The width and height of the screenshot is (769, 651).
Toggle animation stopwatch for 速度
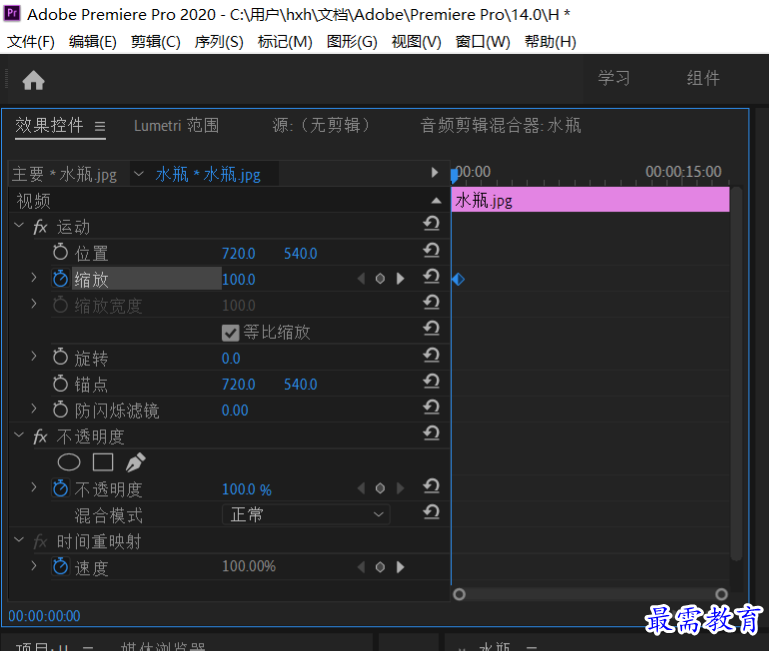(60, 567)
